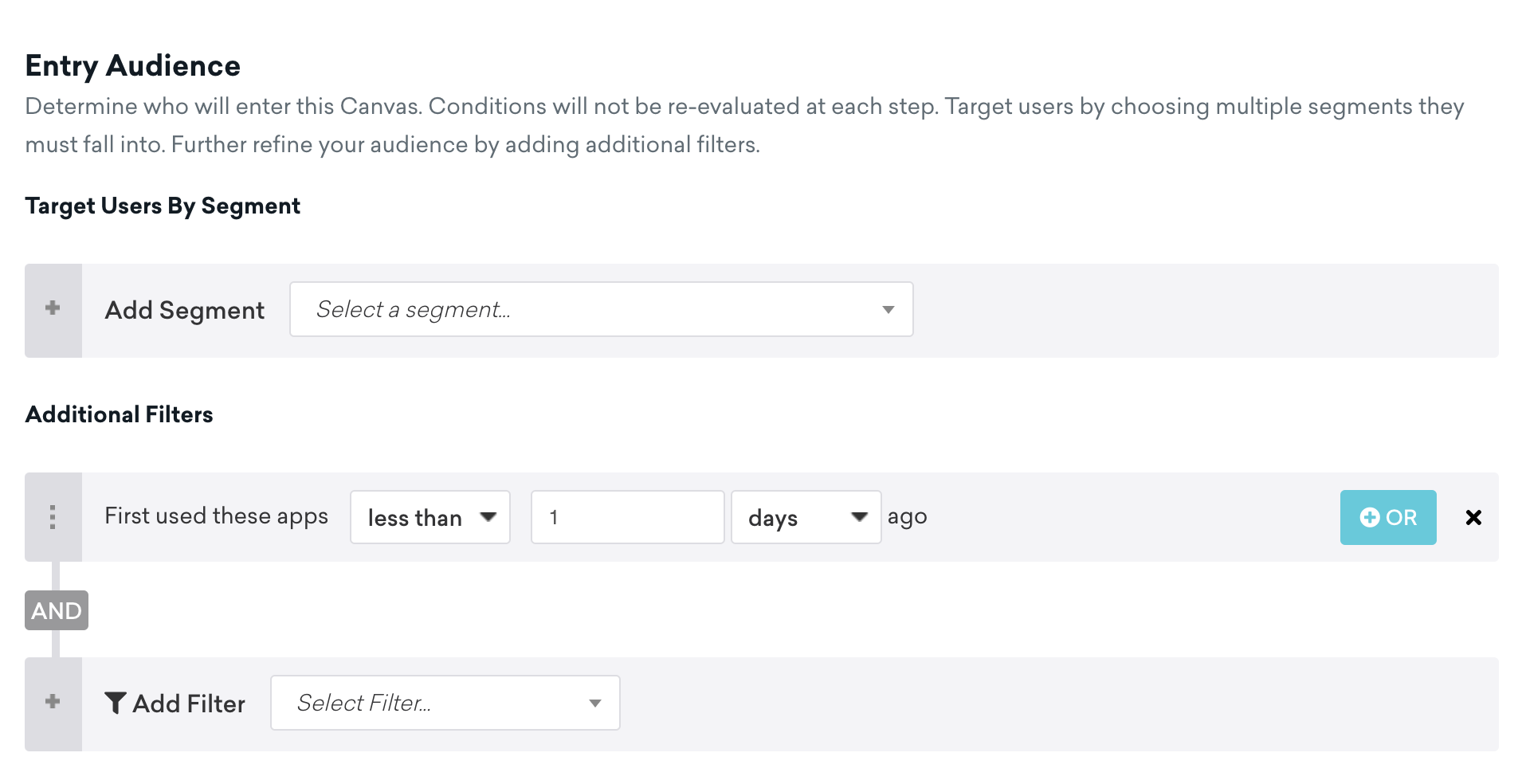Image resolution: width=1522 pixels, height=784 pixels.
Task: Click the drag handle on First used these apps filter
Action: (x=53, y=517)
